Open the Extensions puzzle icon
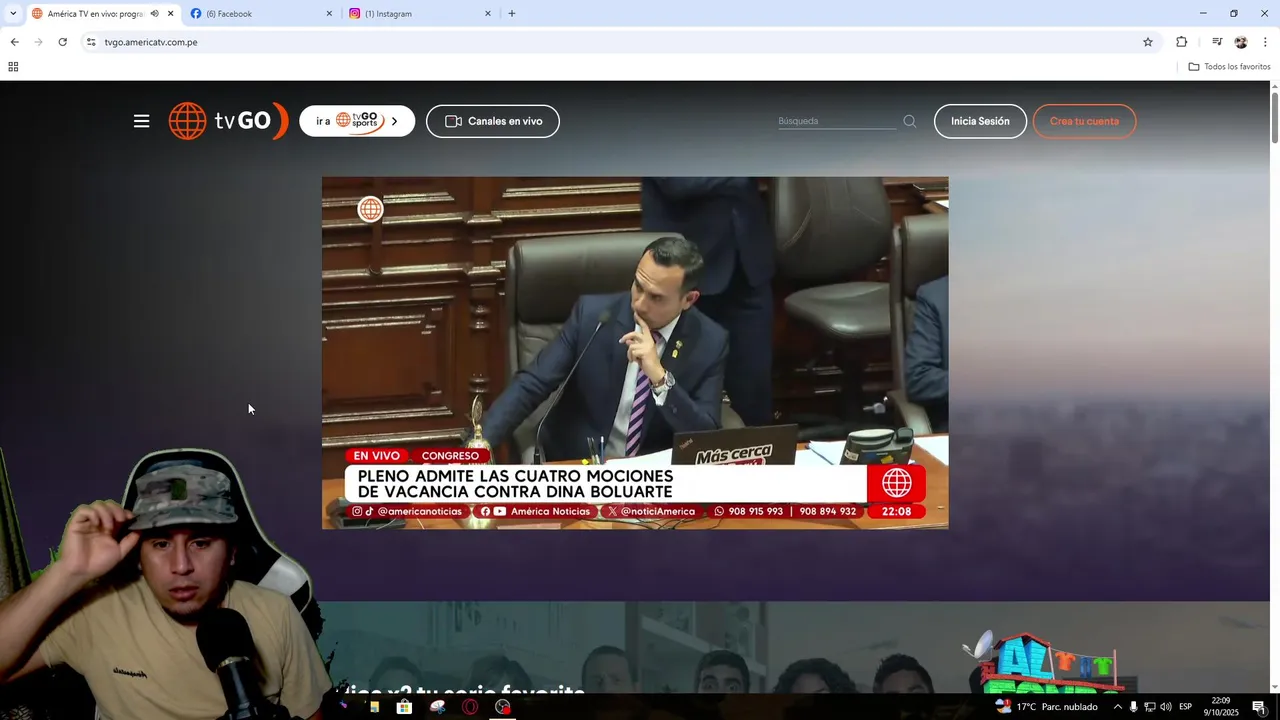This screenshot has width=1280, height=720. (1182, 42)
